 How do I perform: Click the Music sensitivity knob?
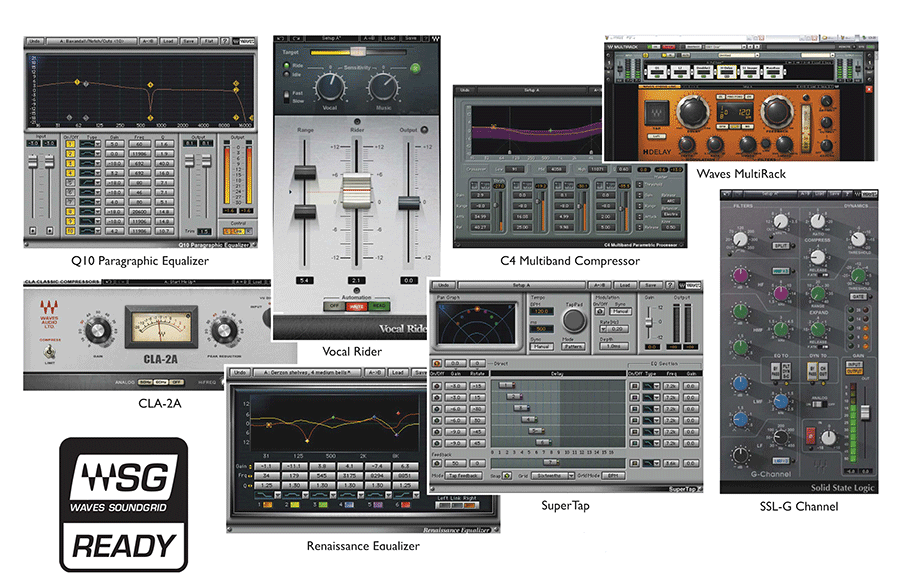coord(383,87)
